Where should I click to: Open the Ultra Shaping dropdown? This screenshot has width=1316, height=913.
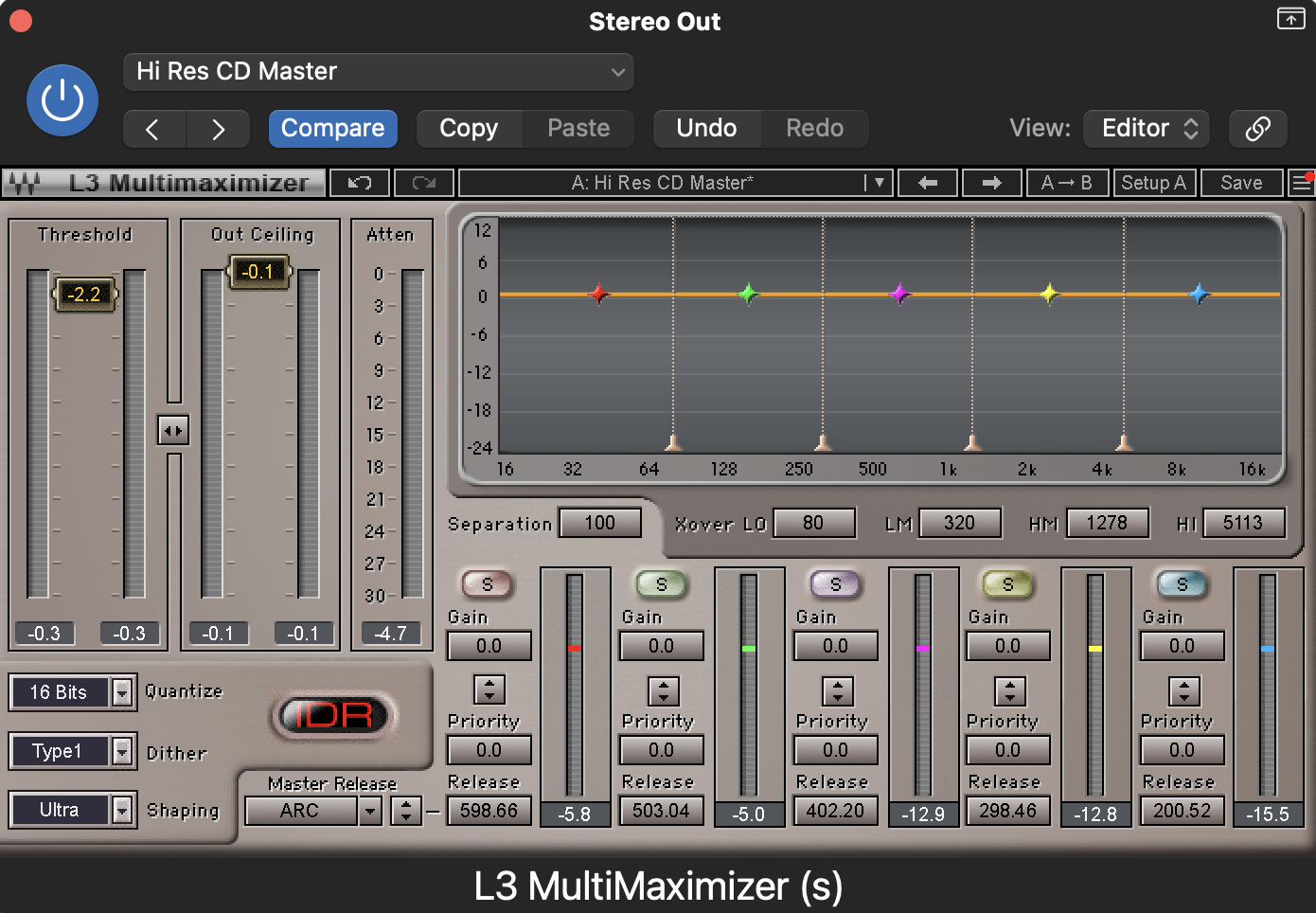[x=72, y=810]
